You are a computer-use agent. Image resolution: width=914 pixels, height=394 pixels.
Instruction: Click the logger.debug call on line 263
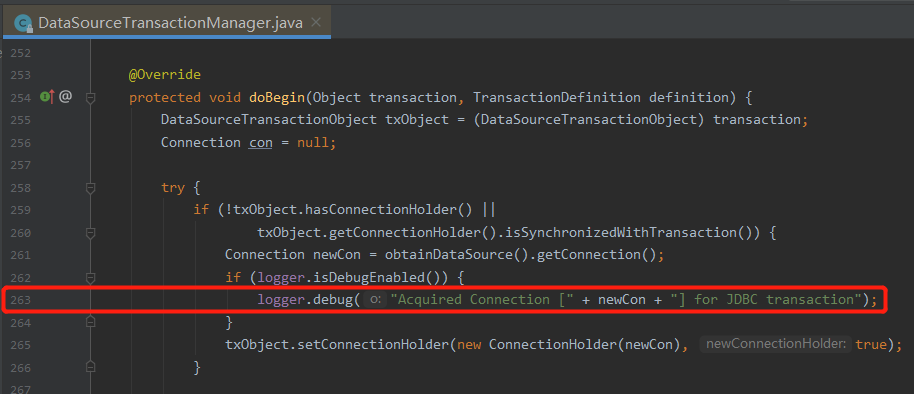coord(305,300)
